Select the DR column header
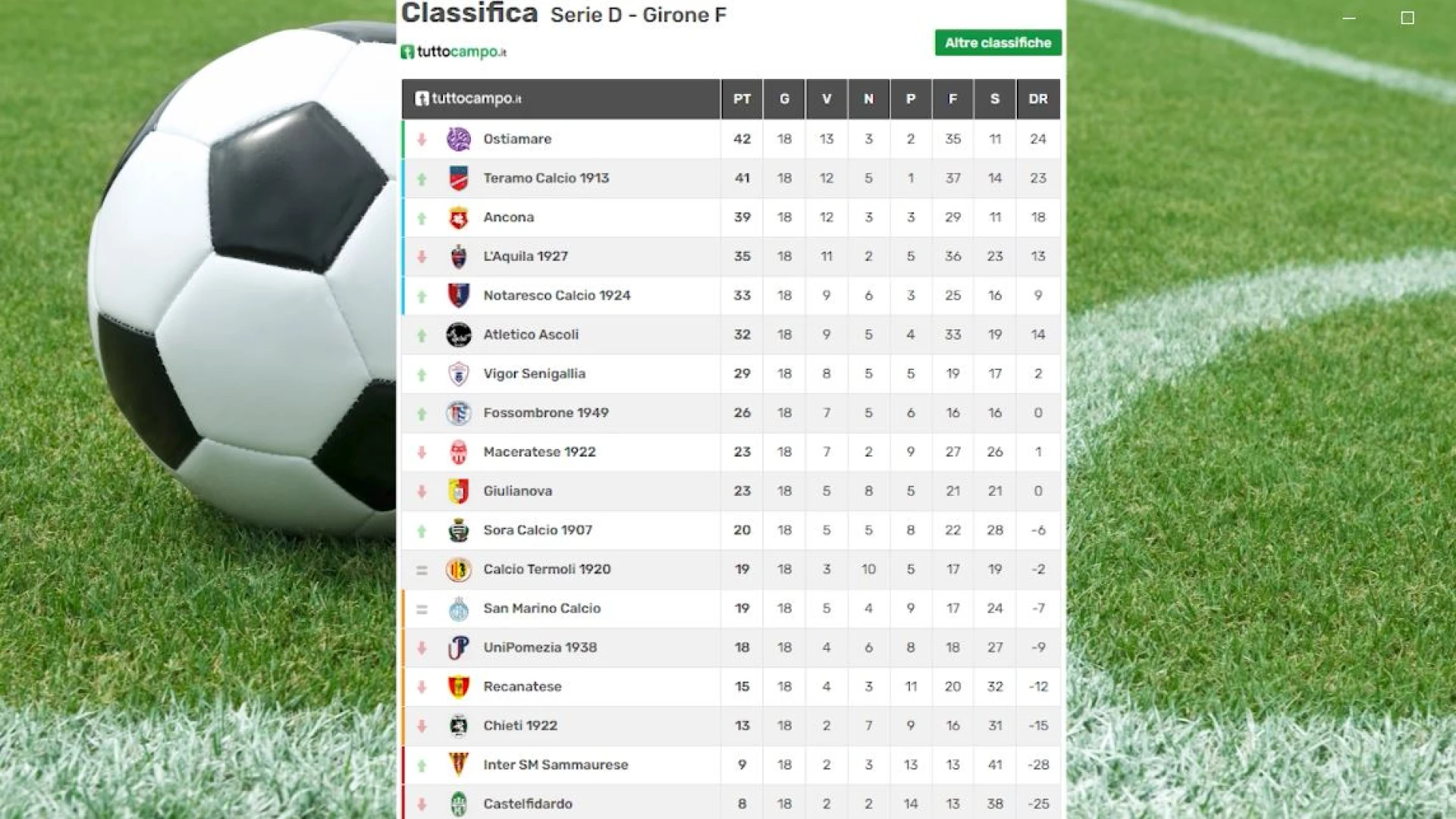This screenshot has width=1456, height=819. click(x=1037, y=99)
